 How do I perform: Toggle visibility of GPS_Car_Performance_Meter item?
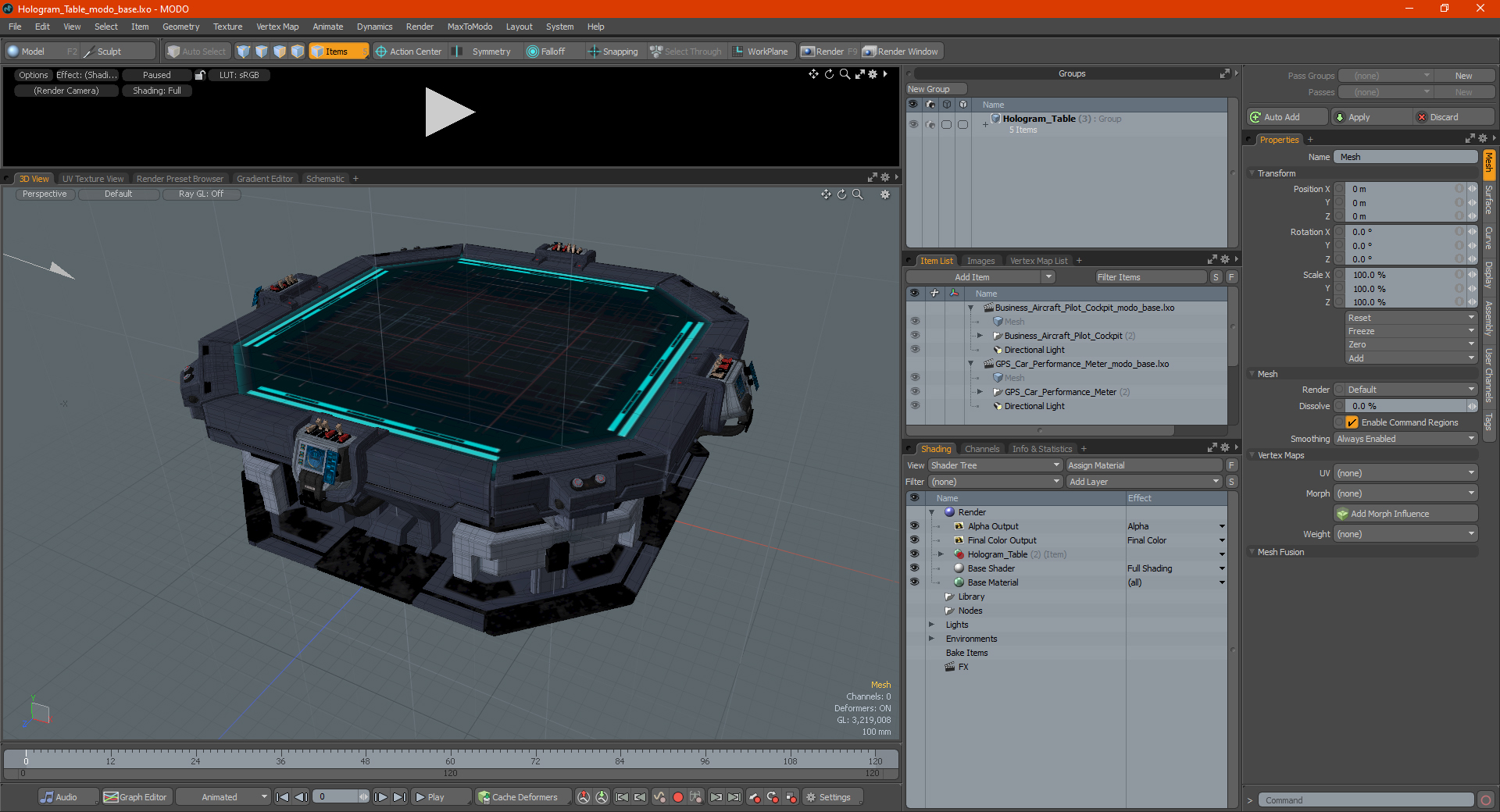pyautogui.click(x=915, y=392)
